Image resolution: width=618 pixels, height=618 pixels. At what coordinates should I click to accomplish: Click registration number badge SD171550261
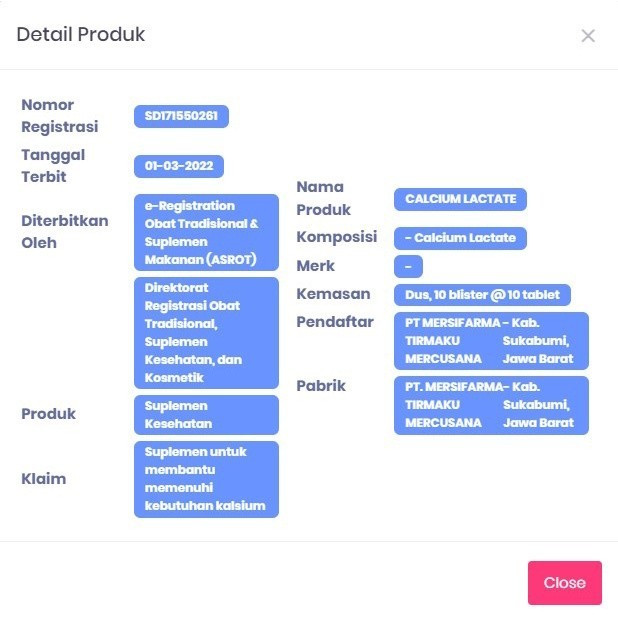pyautogui.click(x=181, y=117)
